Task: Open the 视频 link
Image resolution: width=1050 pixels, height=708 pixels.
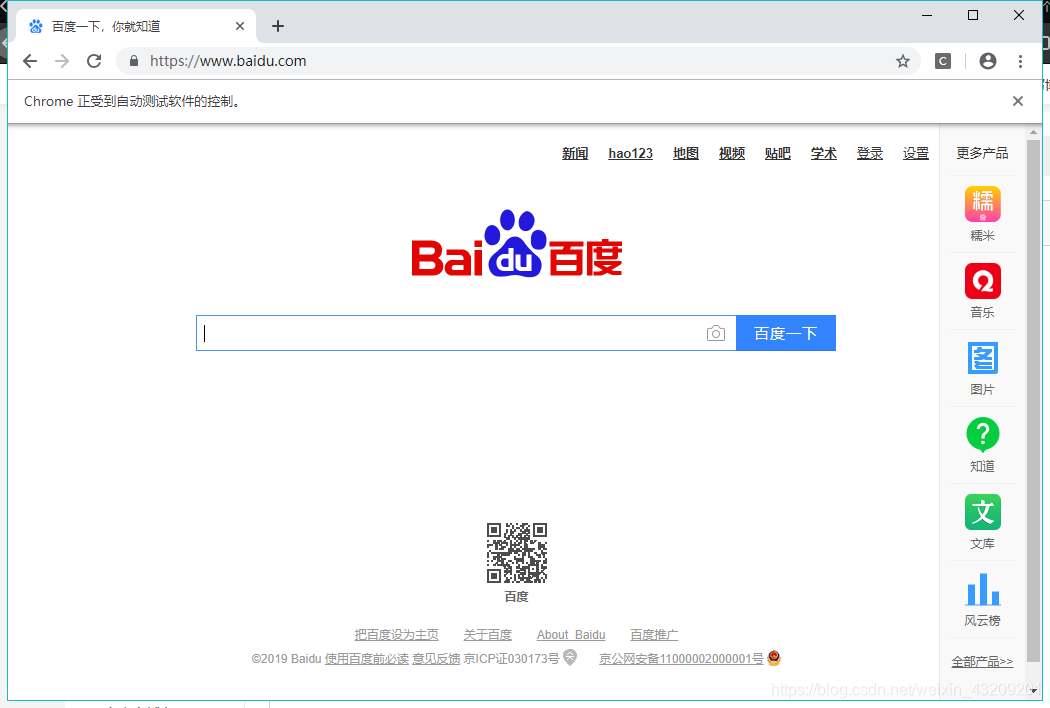Action: [732, 153]
